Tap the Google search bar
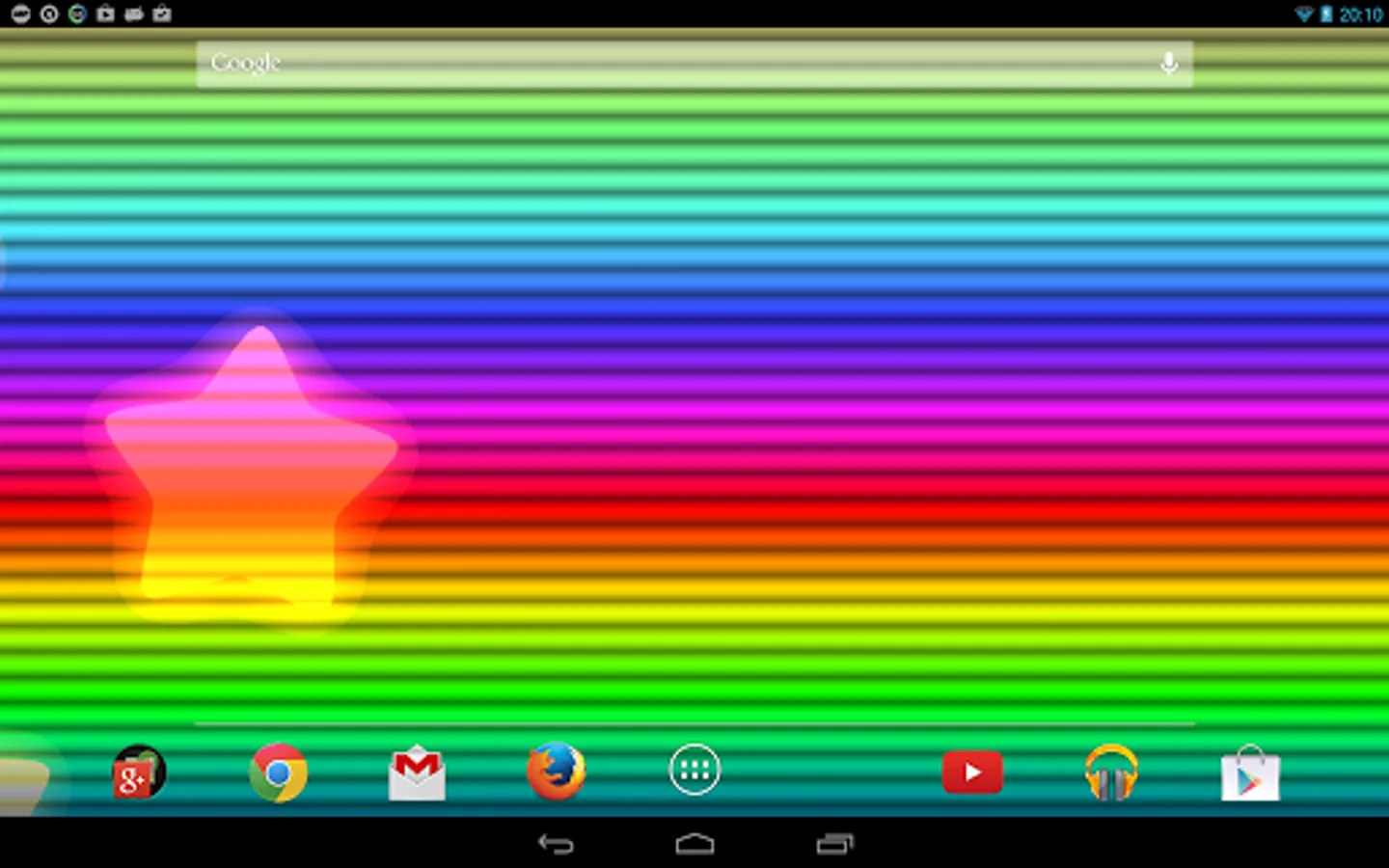 [694, 64]
